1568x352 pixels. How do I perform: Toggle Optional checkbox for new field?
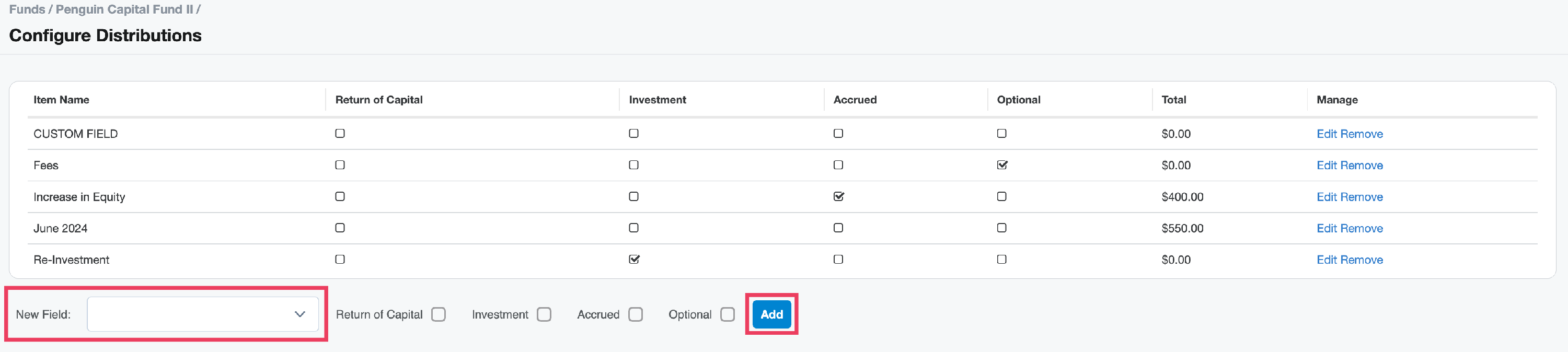coord(728,314)
